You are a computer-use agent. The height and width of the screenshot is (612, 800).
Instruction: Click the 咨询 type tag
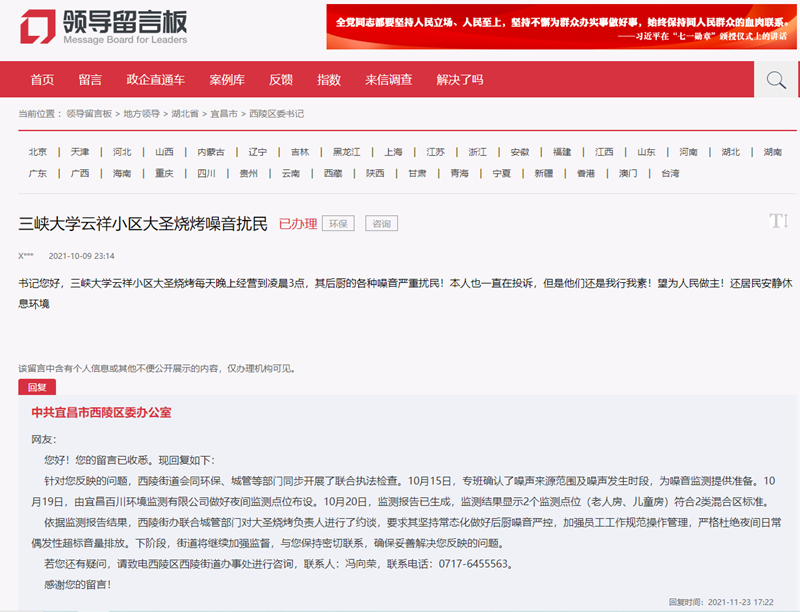click(381, 224)
